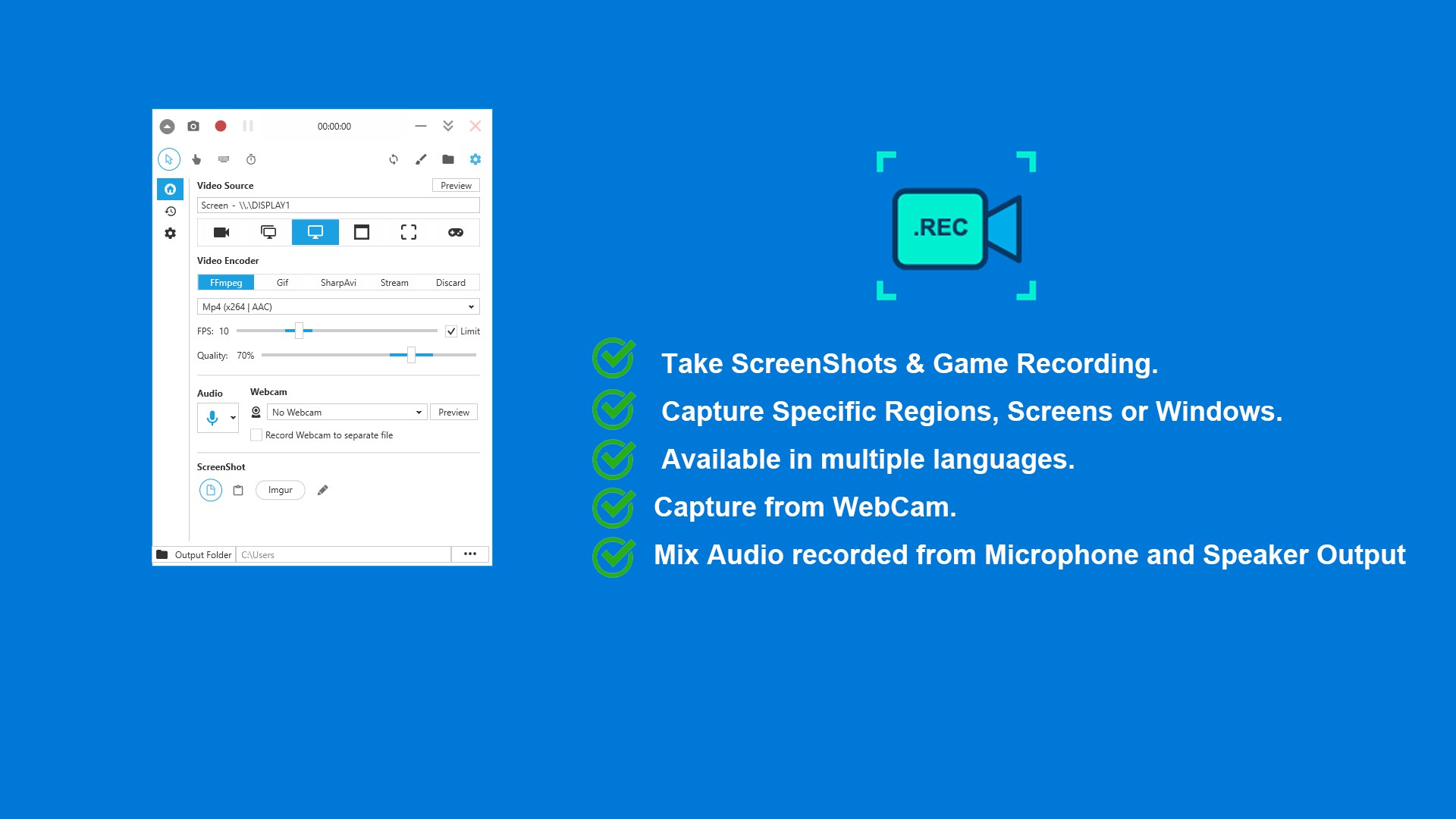Choose the region selection video source

pyautogui.click(x=408, y=232)
